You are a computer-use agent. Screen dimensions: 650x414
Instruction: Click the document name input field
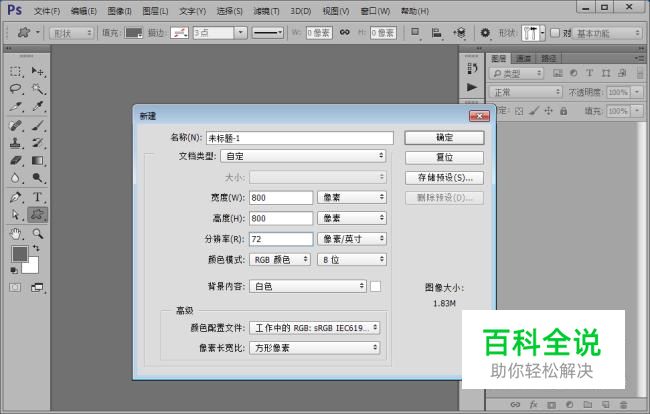[x=299, y=138]
